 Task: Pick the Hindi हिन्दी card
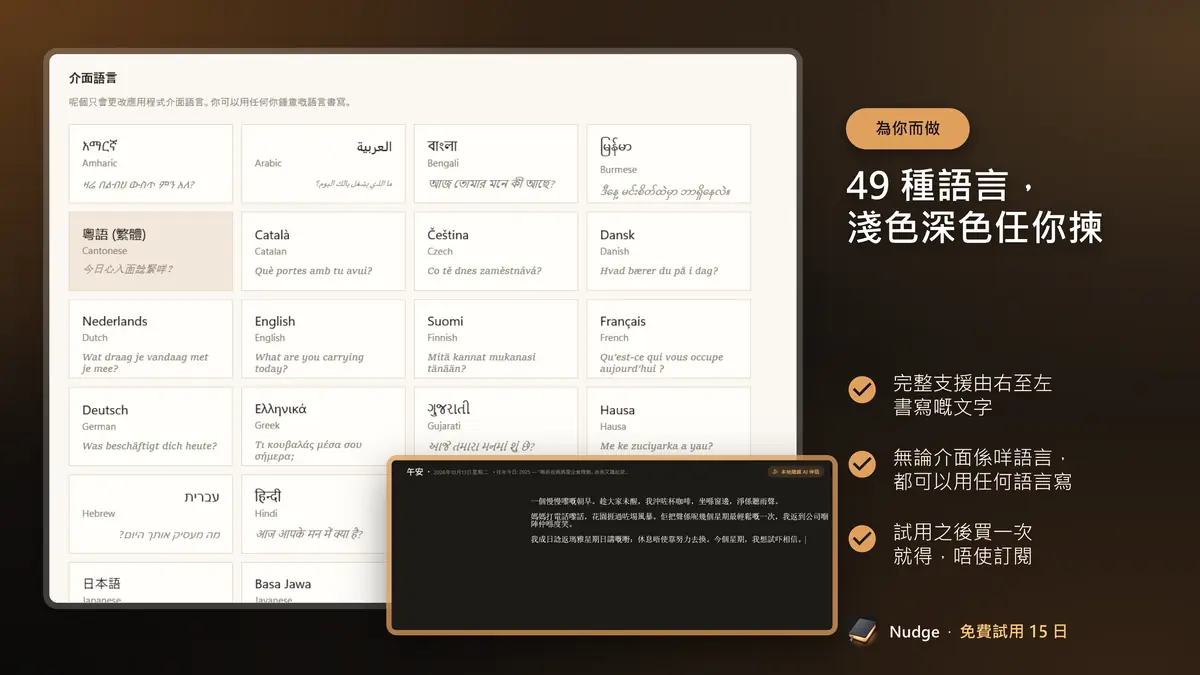pos(315,514)
